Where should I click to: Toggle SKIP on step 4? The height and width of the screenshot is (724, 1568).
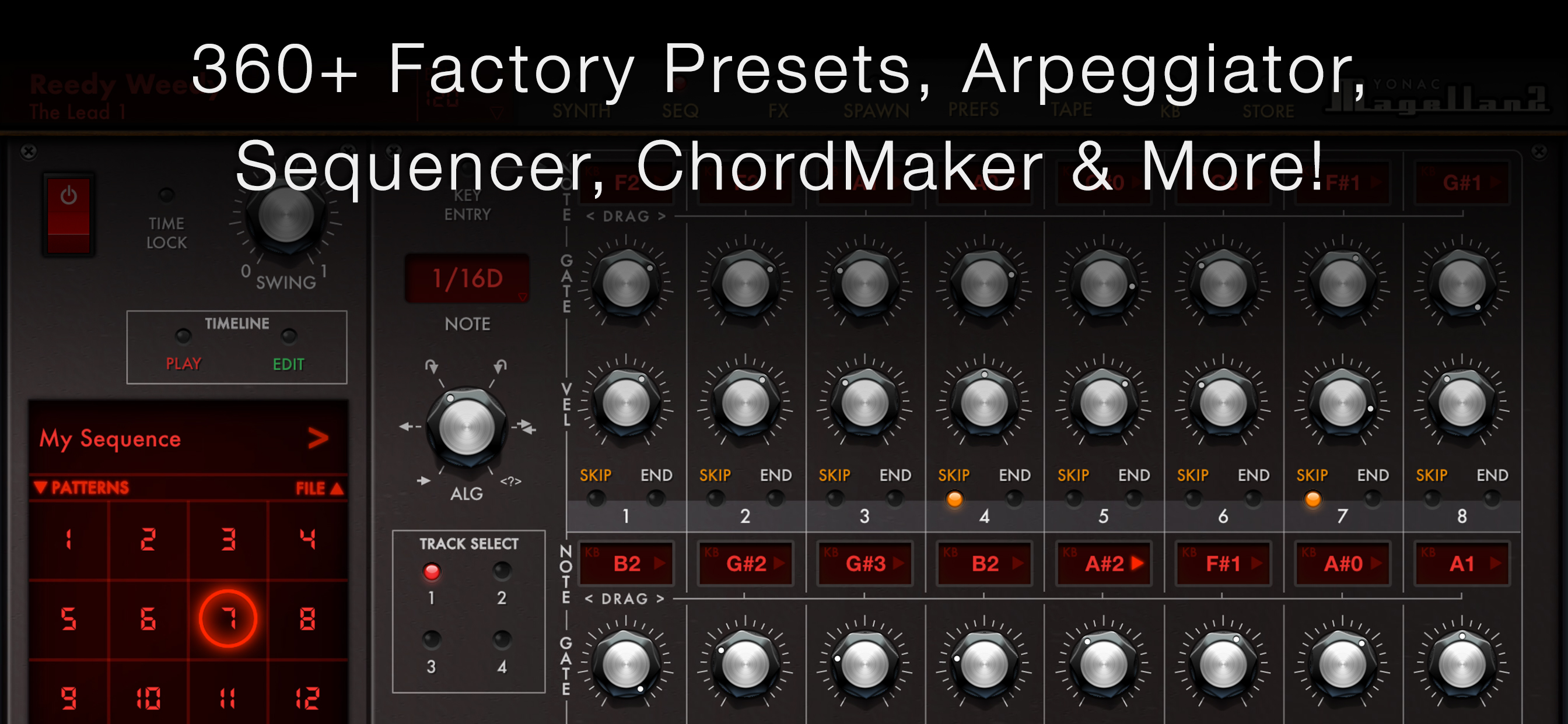954,499
